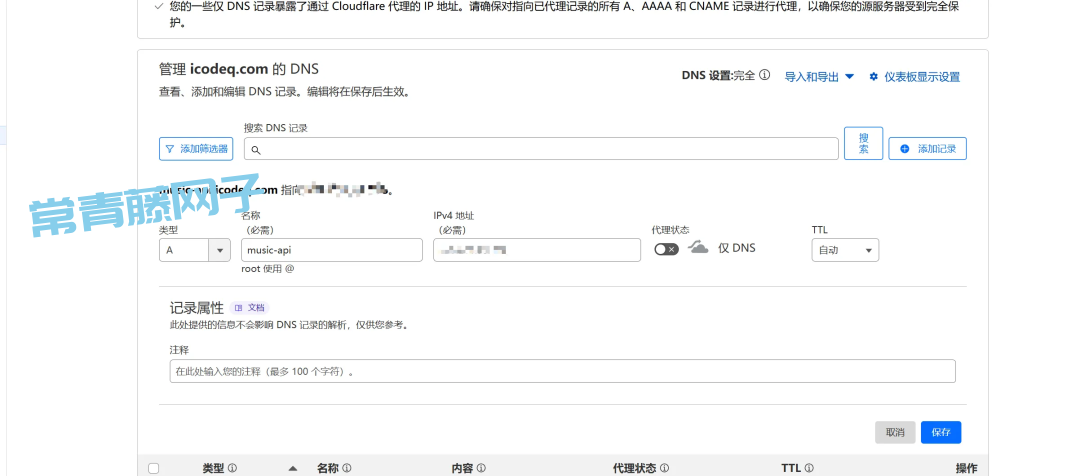Click the 添加记录 add record button
This screenshot has width=1080, height=476.
pyautogui.click(x=927, y=149)
